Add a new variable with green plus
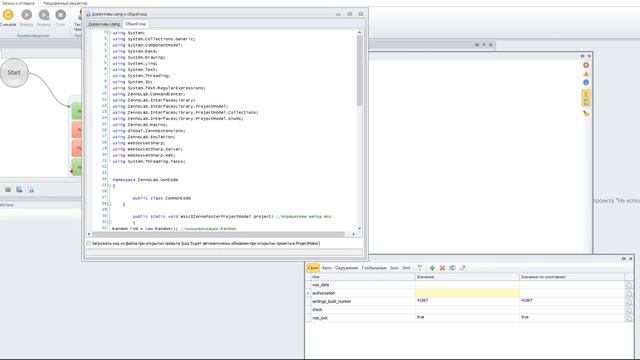640x360 pixels. tap(432, 268)
